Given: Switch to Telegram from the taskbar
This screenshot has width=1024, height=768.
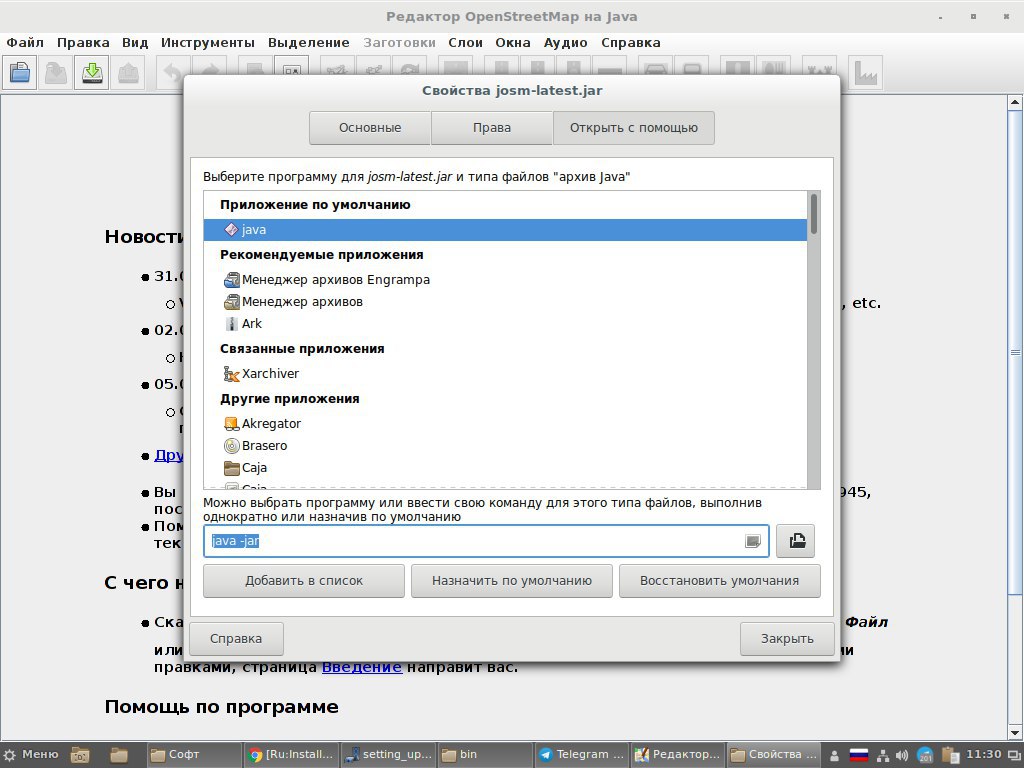Looking at the screenshot, I should click(x=582, y=755).
